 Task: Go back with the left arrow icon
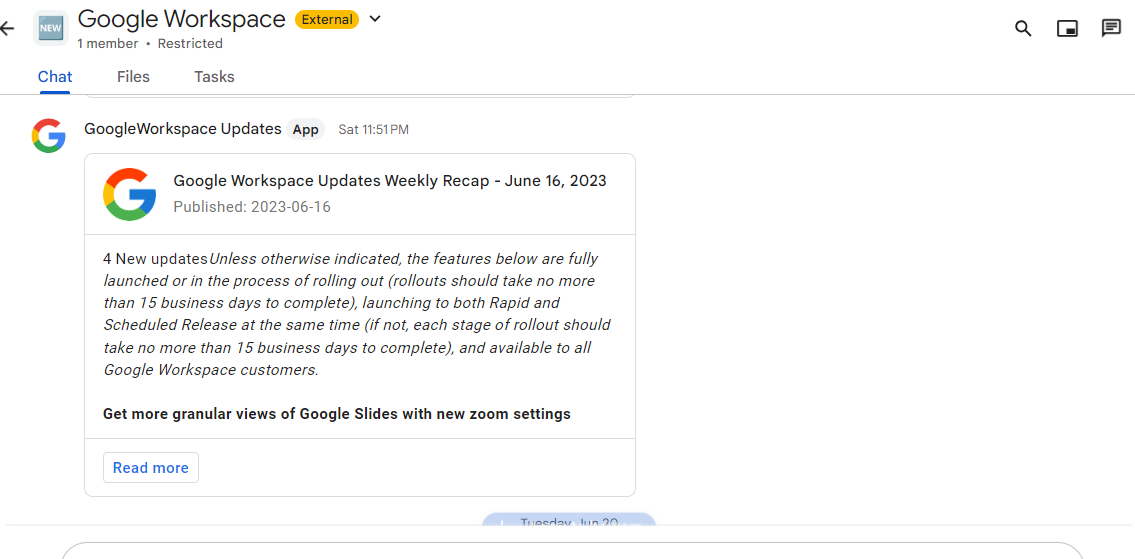7,29
